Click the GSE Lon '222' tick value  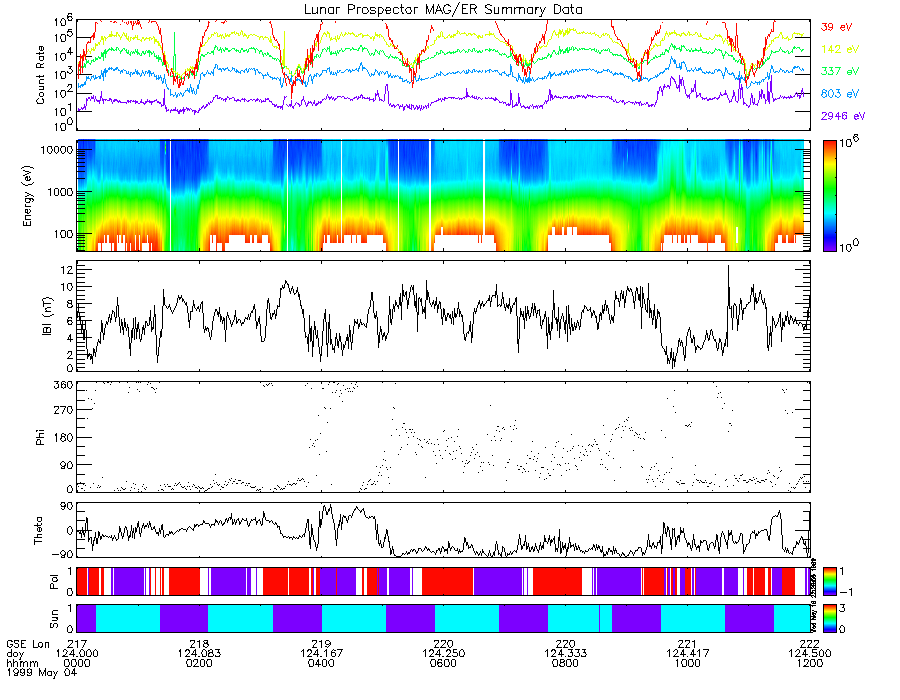click(x=810, y=644)
